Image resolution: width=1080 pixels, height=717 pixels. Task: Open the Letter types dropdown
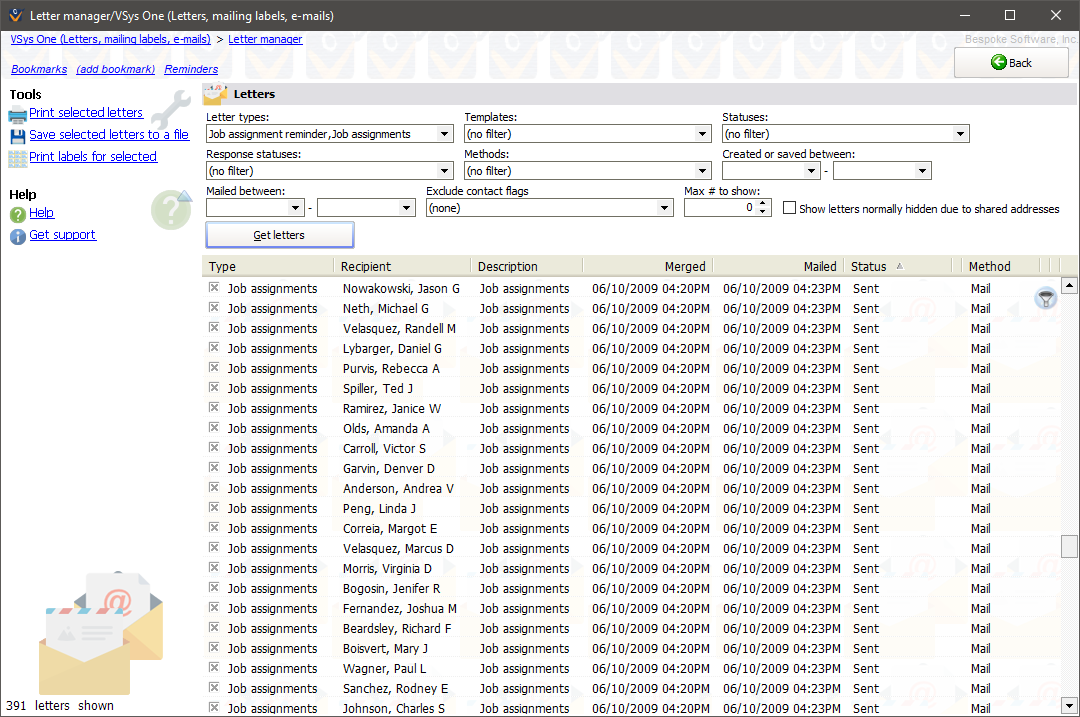click(x=445, y=134)
